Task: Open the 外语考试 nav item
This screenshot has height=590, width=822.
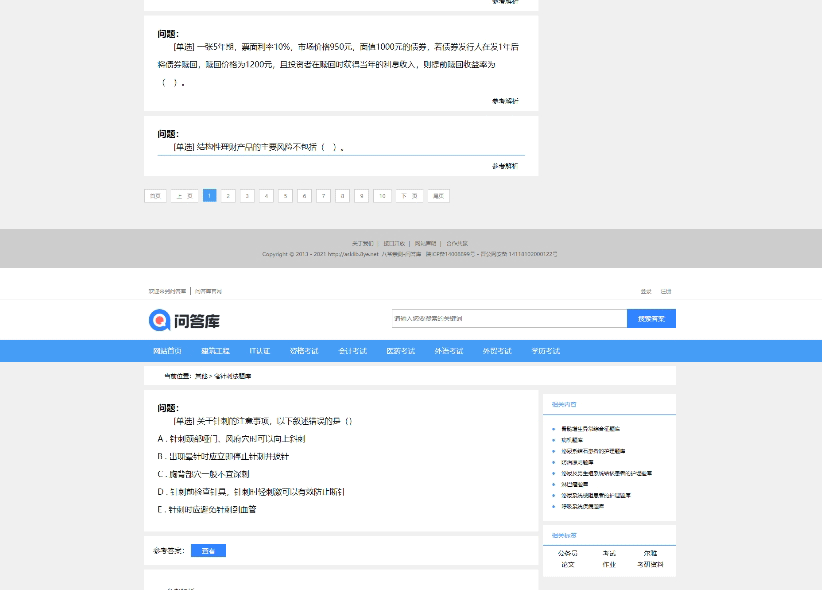Action: [x=449, y=351]
